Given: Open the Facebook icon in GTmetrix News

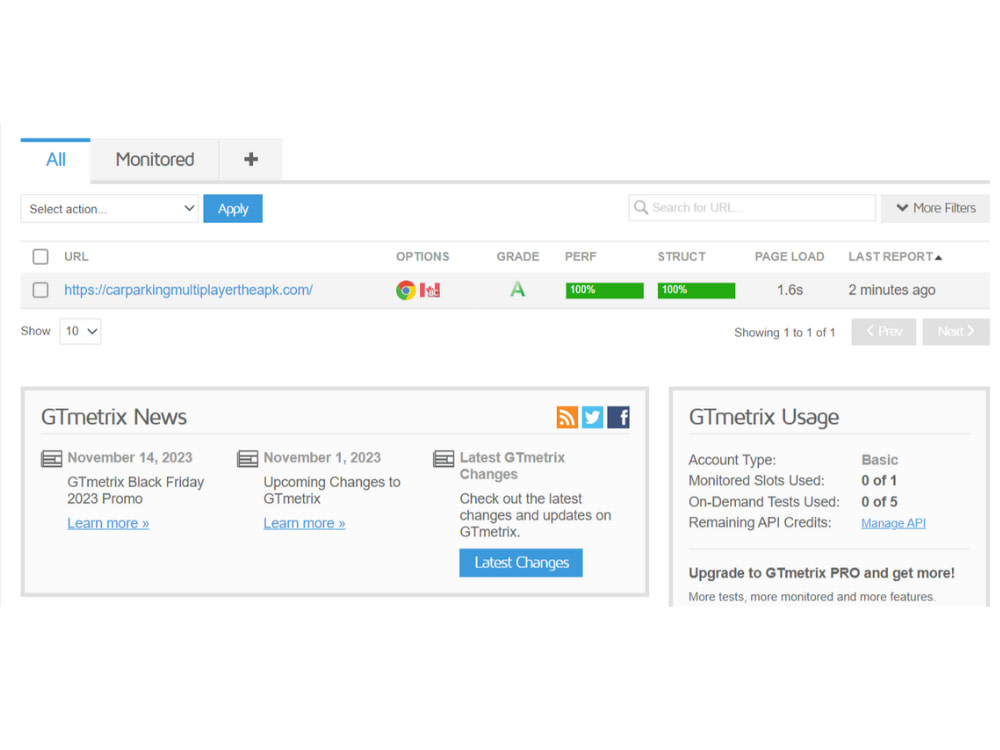Looking at the screenshot, I should (618, 417).
